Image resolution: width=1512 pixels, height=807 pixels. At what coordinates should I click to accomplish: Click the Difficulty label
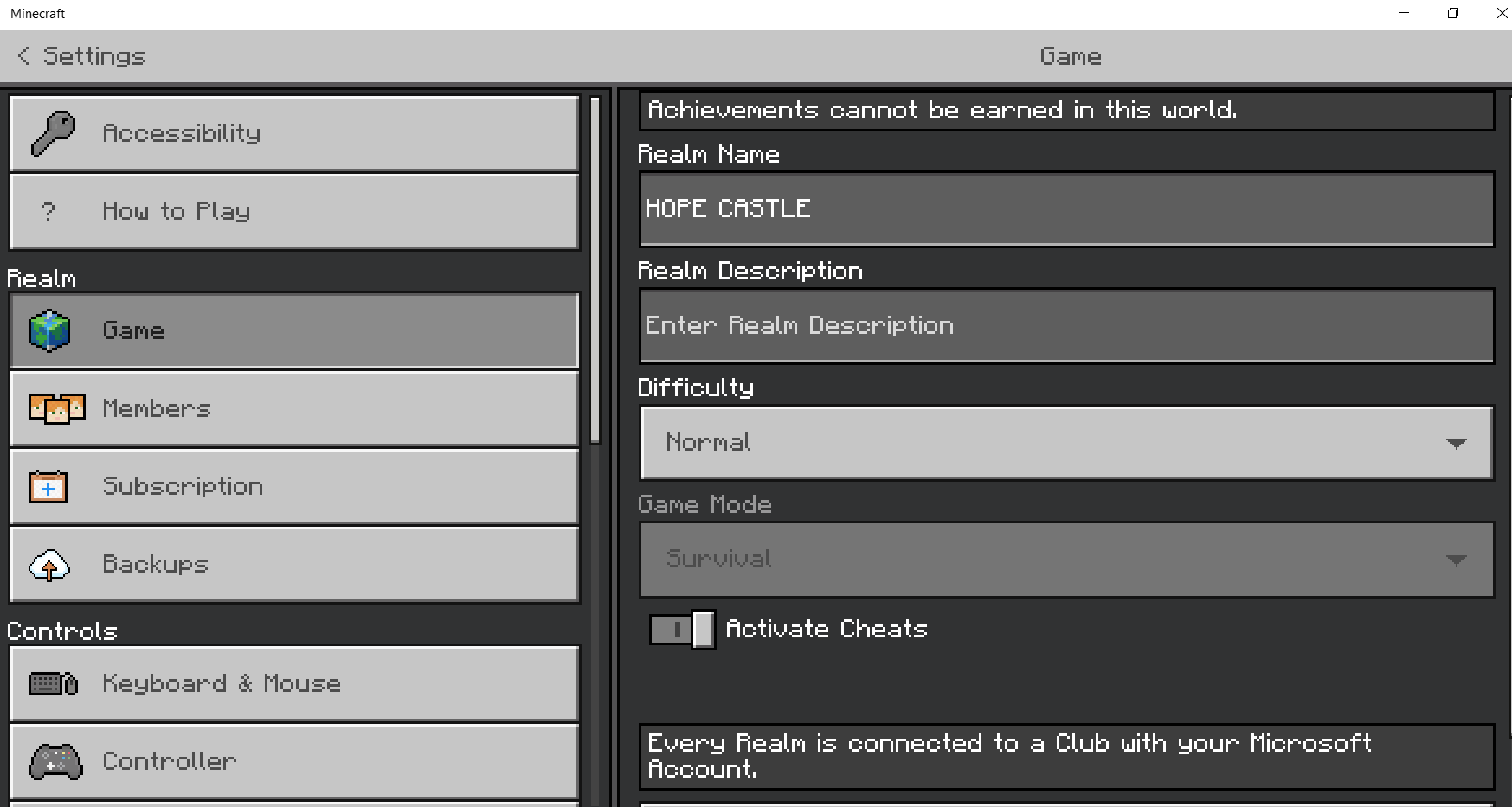coord(696,388)
